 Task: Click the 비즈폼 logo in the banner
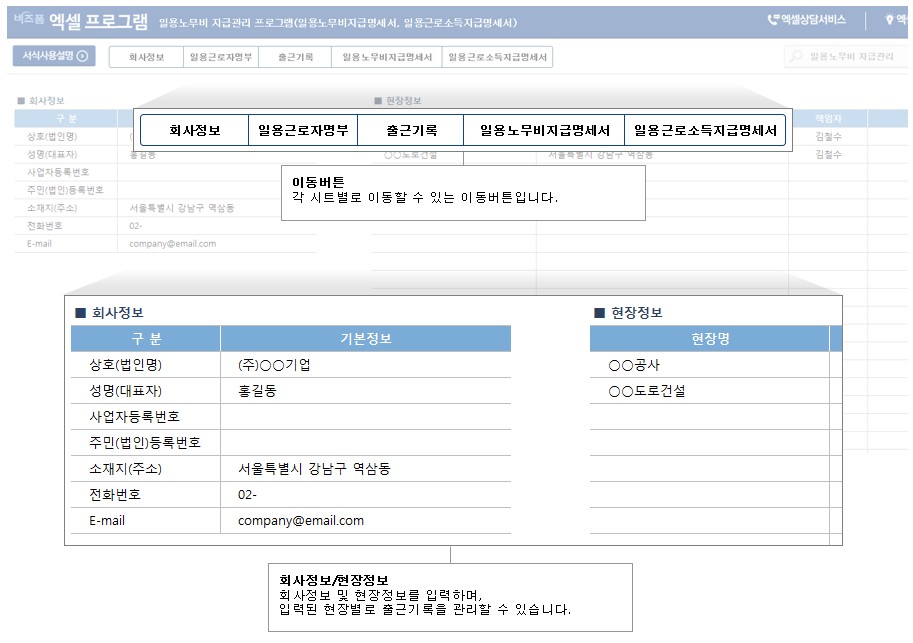pos(29,19)
